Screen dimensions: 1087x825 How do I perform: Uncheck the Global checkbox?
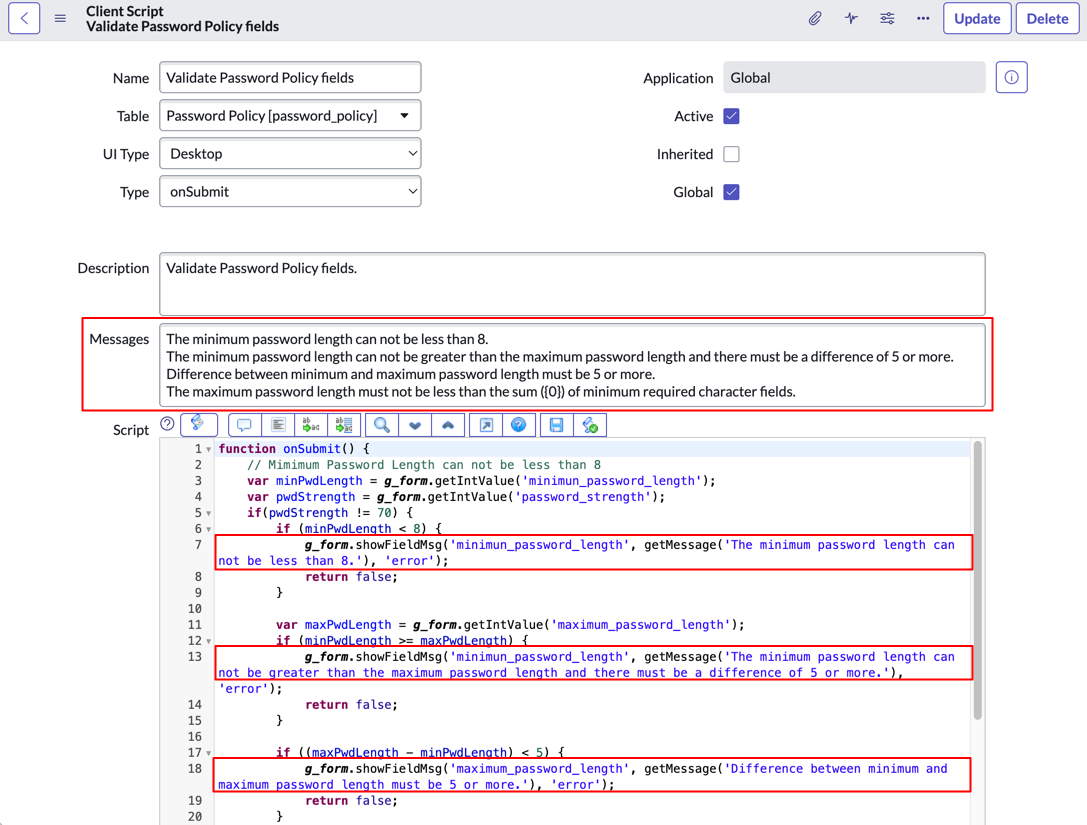pyautogui.click(x=731, y=192)
